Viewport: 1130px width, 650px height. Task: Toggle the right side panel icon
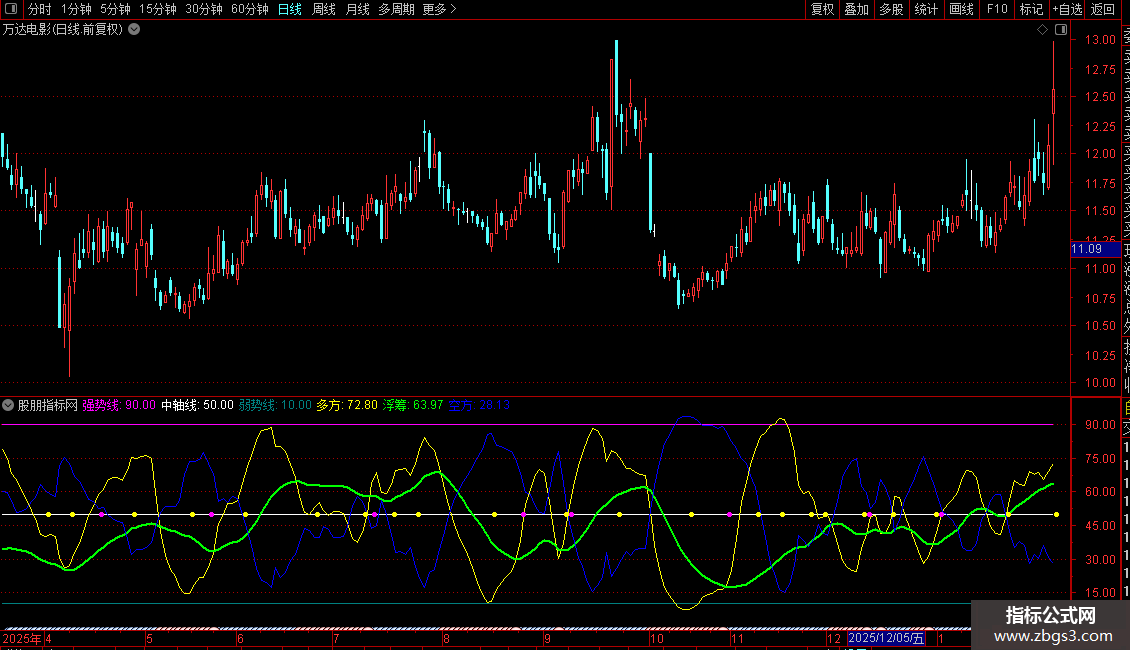click(x=1061, y=30)
